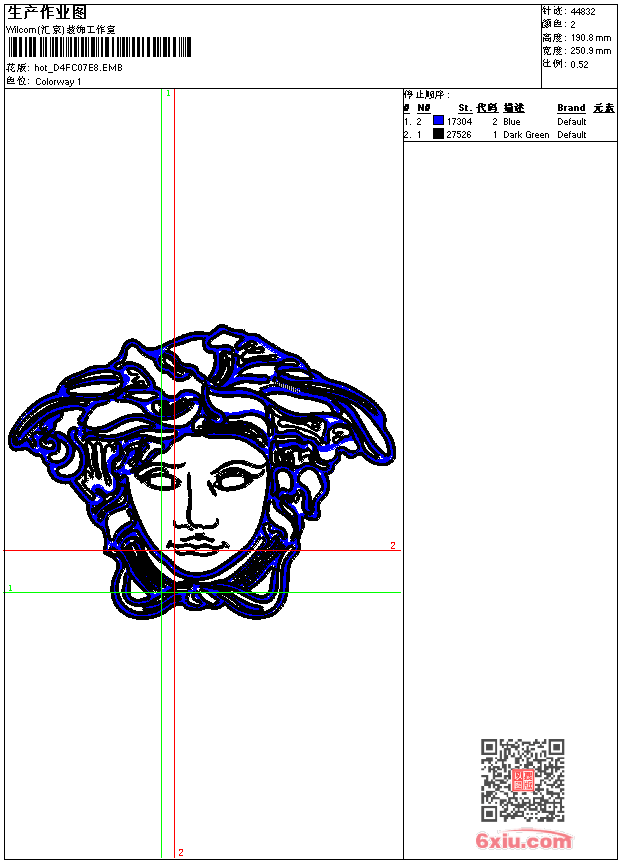Click the 停止顺序 heading
Viewport: 620px width, 860px height.
pos(427,95)
